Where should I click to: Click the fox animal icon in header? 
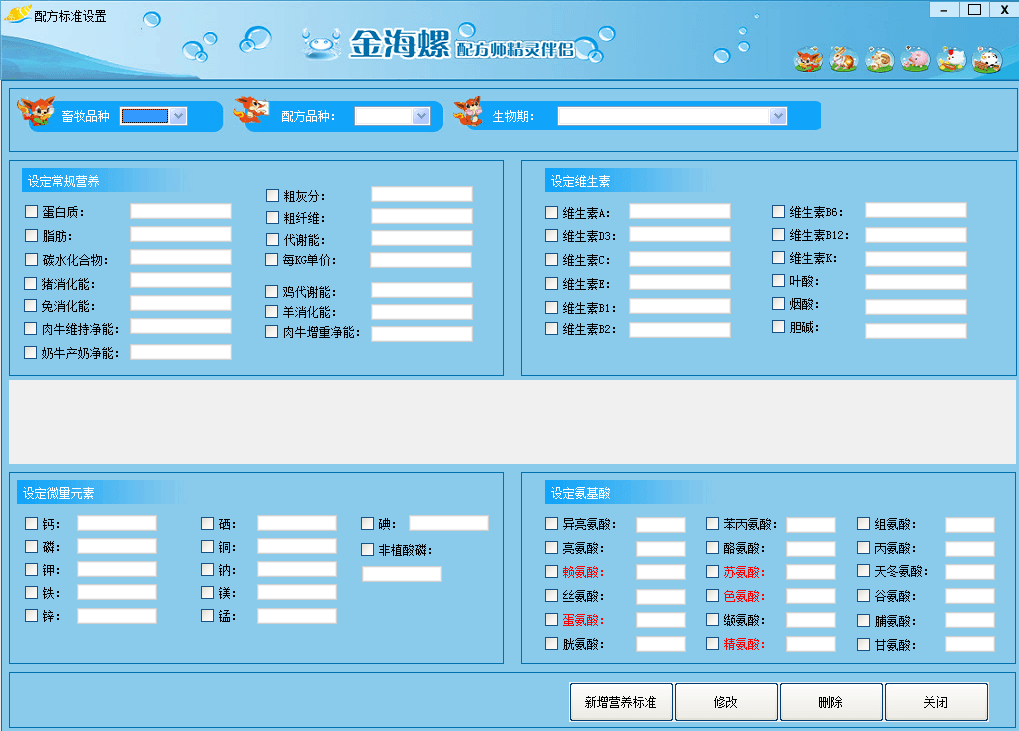coord(808,60)
